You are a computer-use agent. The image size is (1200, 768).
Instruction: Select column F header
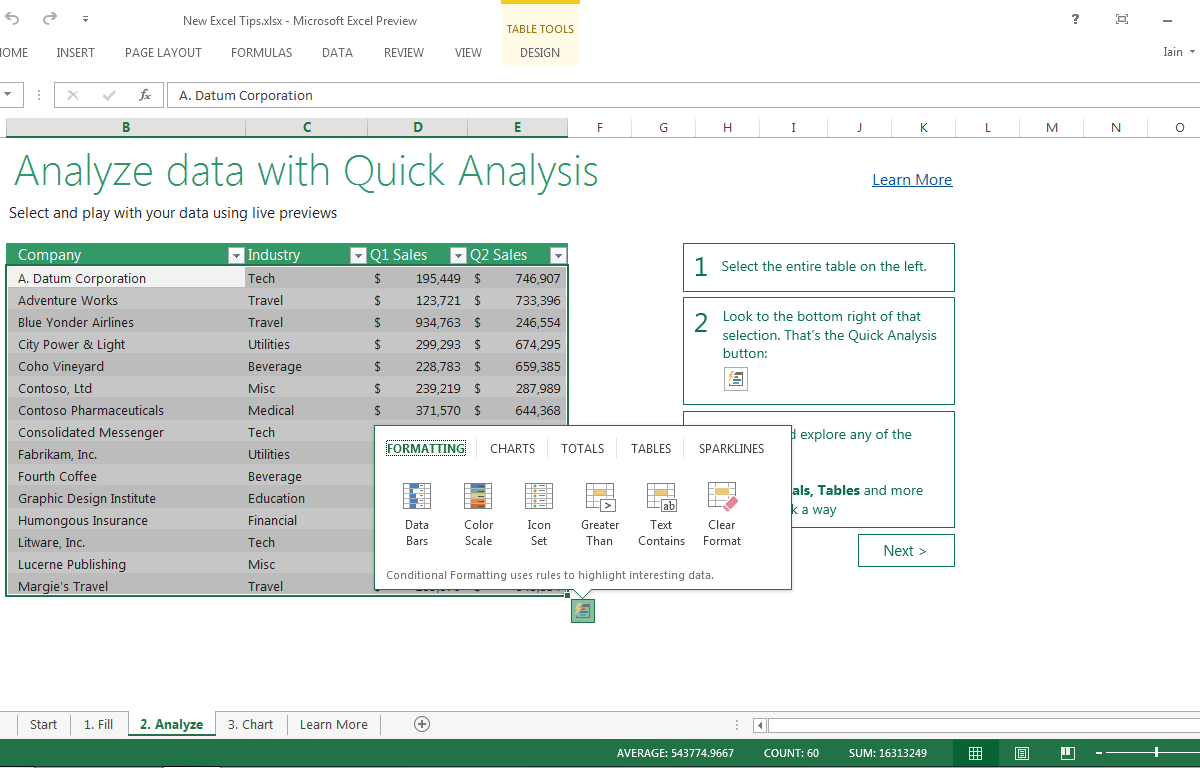tap(600, 127)
